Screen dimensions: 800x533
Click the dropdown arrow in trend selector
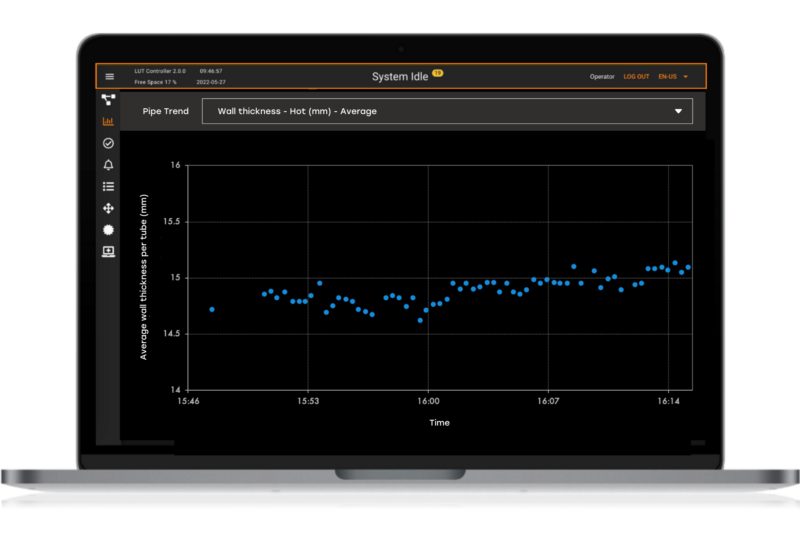(x=678, y=111)
